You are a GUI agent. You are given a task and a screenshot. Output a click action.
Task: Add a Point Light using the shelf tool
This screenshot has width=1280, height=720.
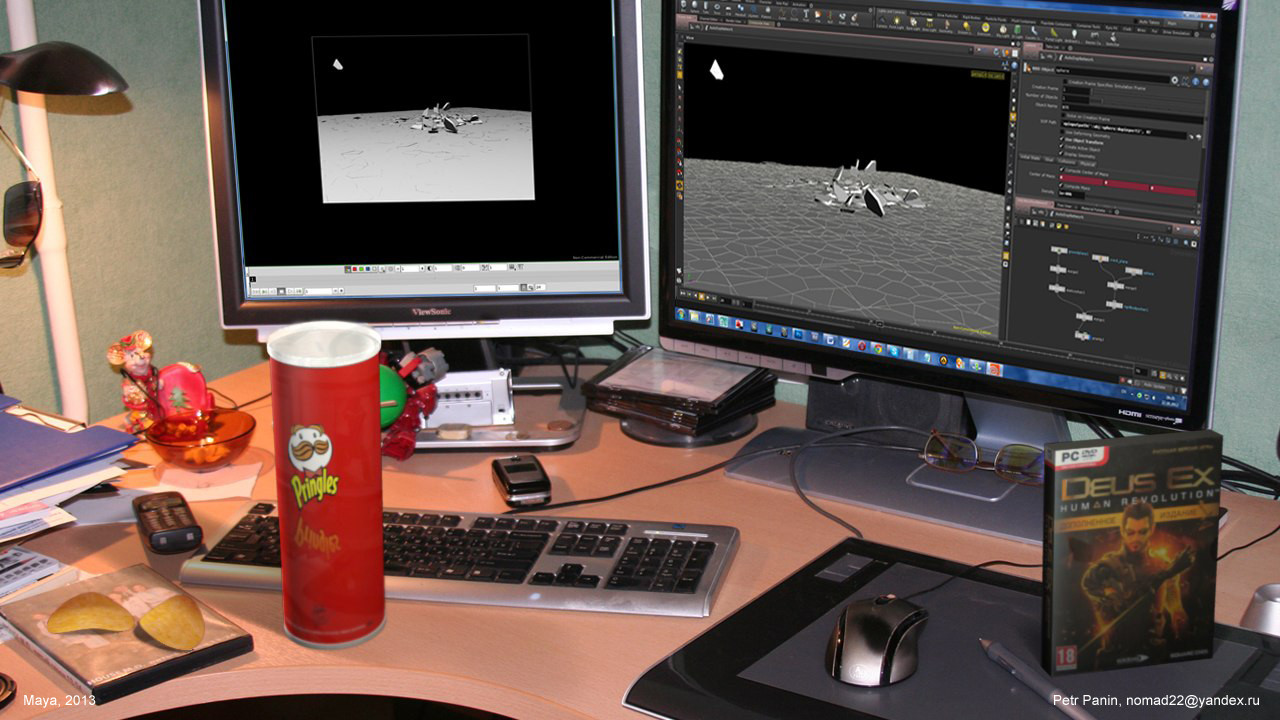(x=898, y=24)
